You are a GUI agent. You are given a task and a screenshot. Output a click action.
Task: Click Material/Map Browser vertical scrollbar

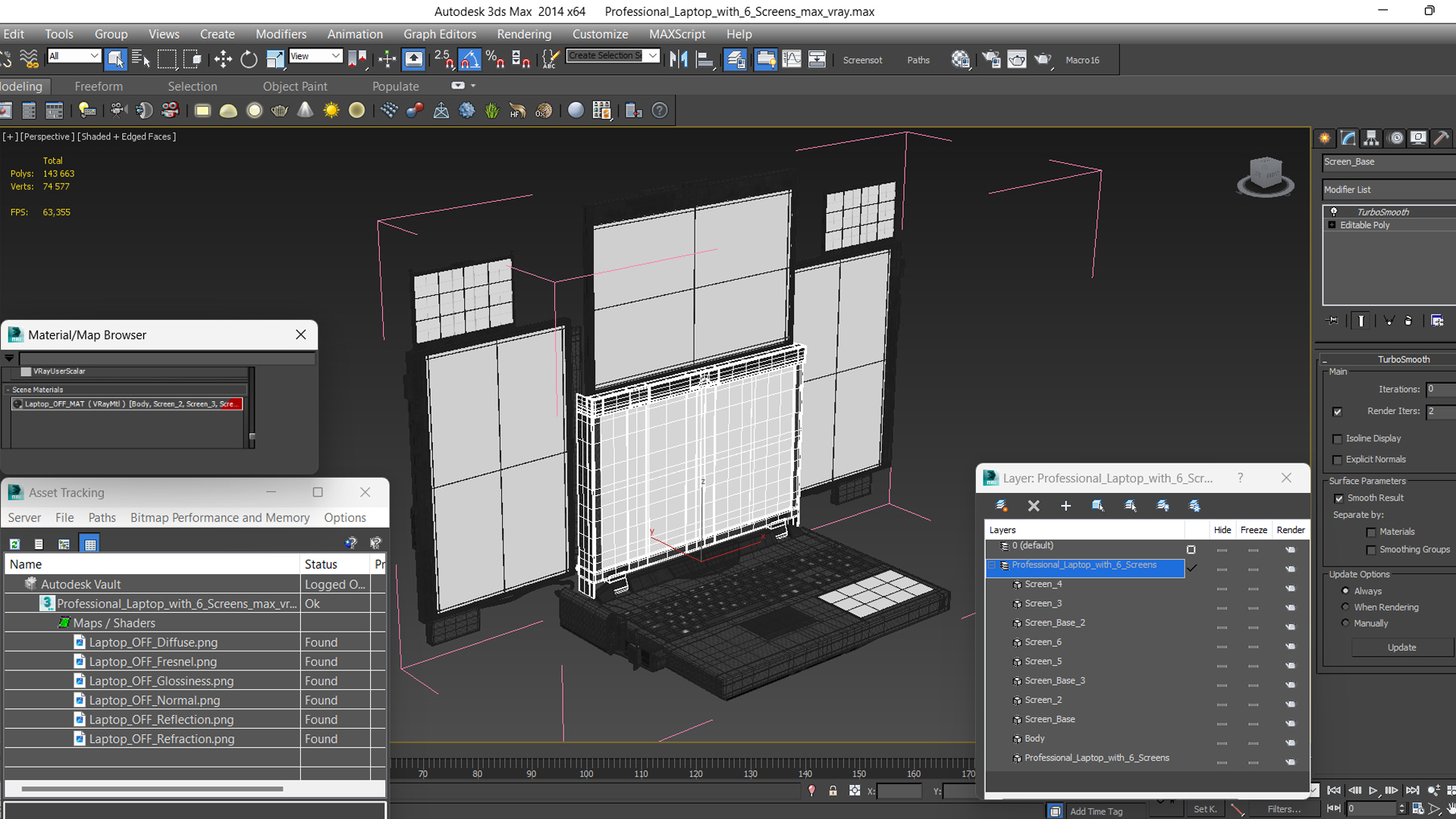coord(252,408)
